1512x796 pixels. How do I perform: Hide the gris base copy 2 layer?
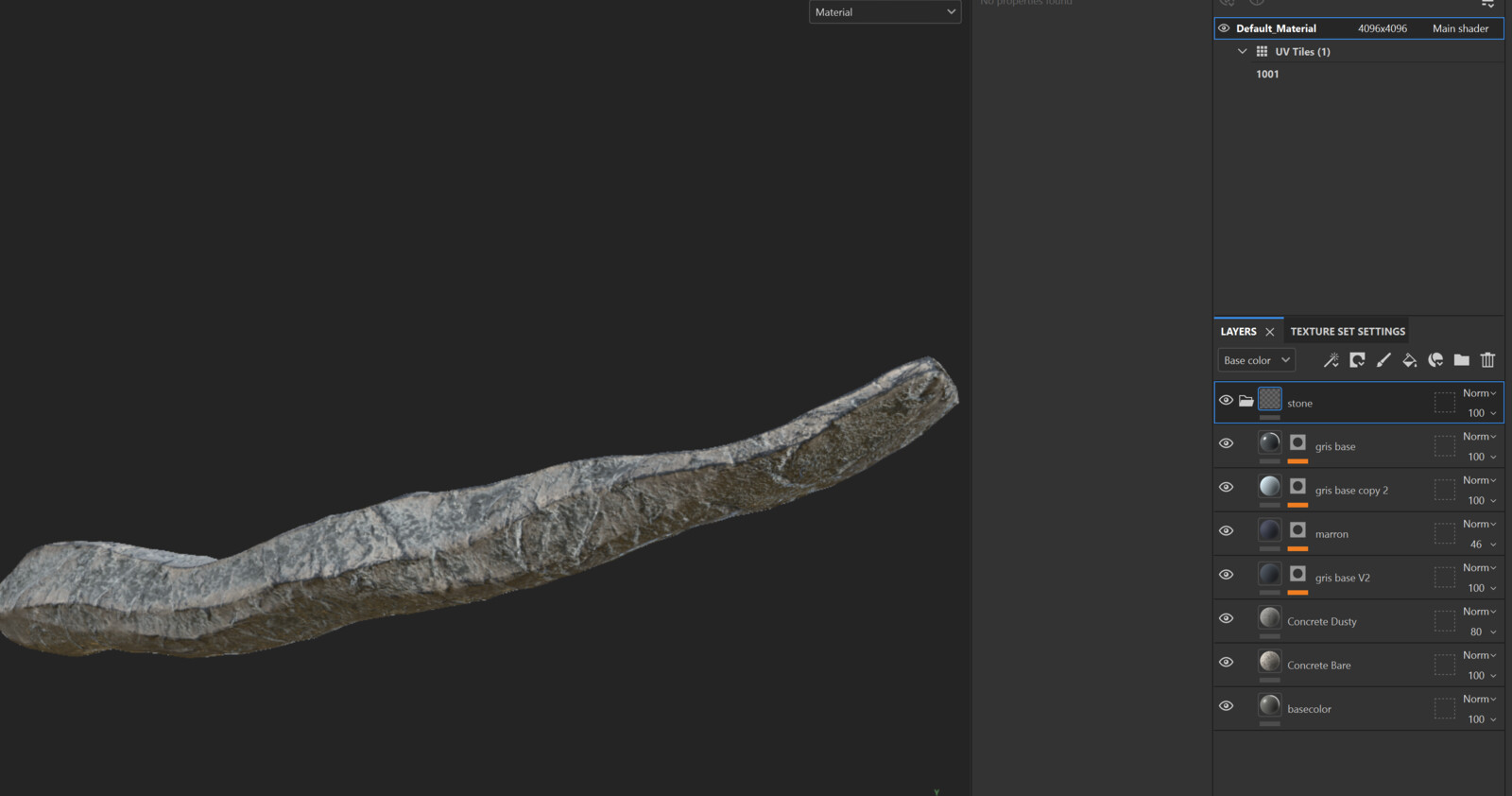coord(1227,487)
